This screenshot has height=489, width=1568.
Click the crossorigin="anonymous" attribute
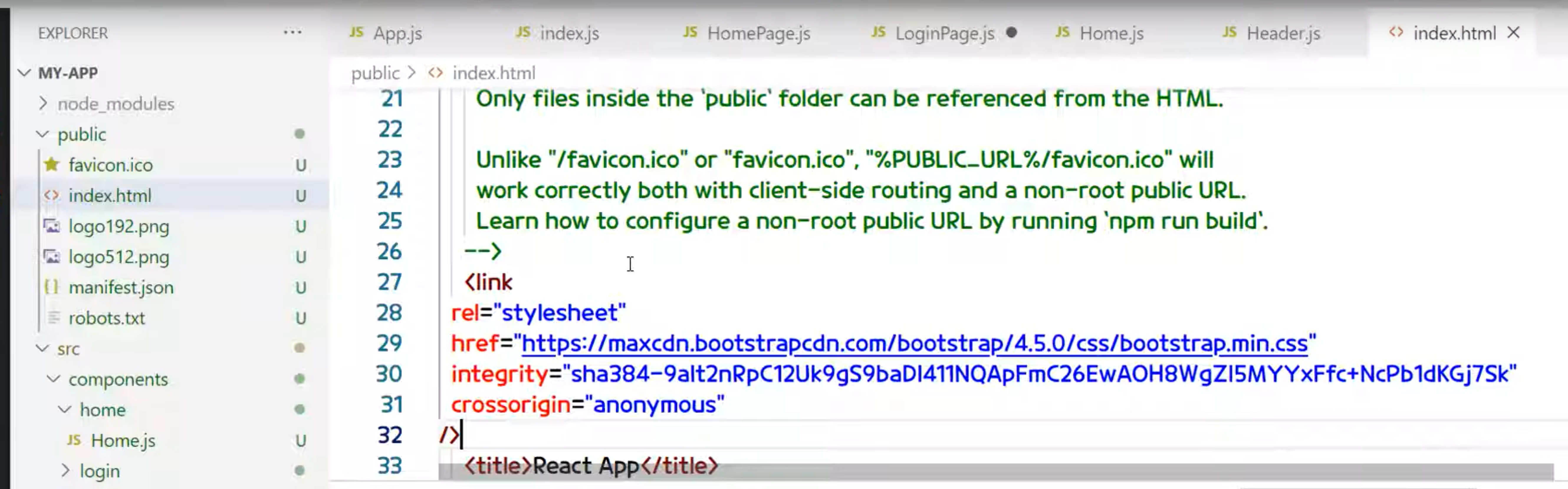[x=587, y=404]
